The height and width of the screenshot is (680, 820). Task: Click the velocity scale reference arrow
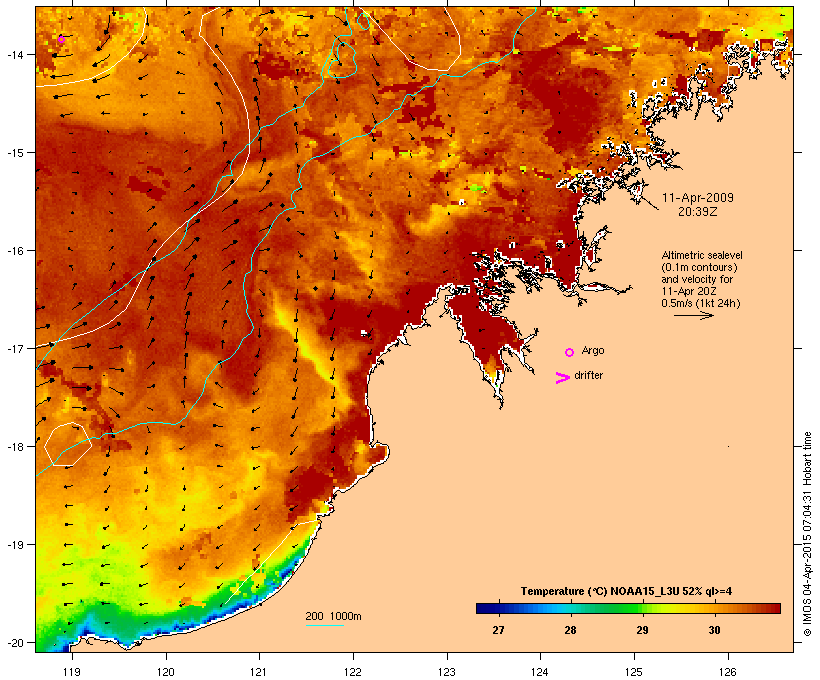[693, 315]
